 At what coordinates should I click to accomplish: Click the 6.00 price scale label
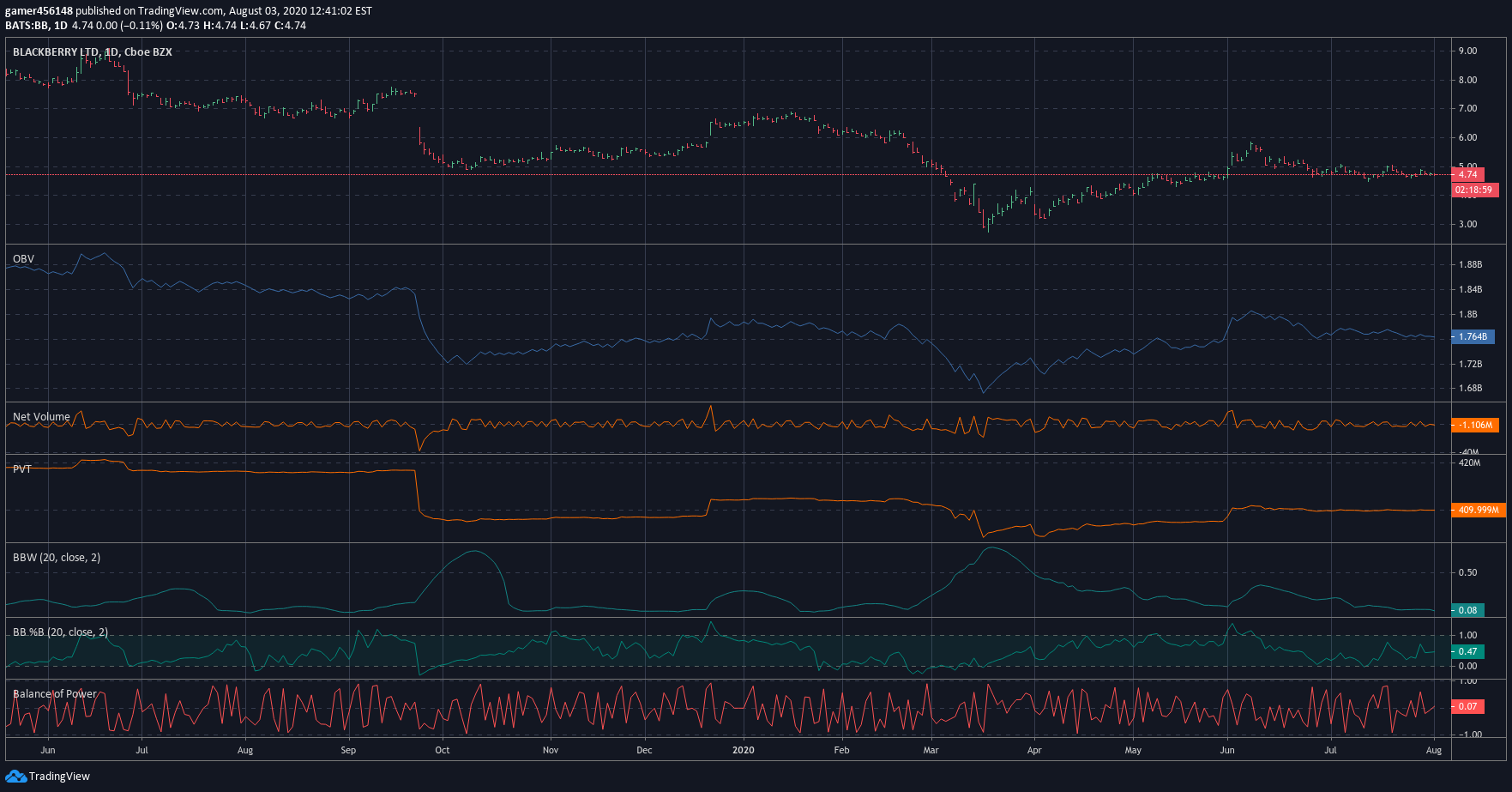(1468, 138)
